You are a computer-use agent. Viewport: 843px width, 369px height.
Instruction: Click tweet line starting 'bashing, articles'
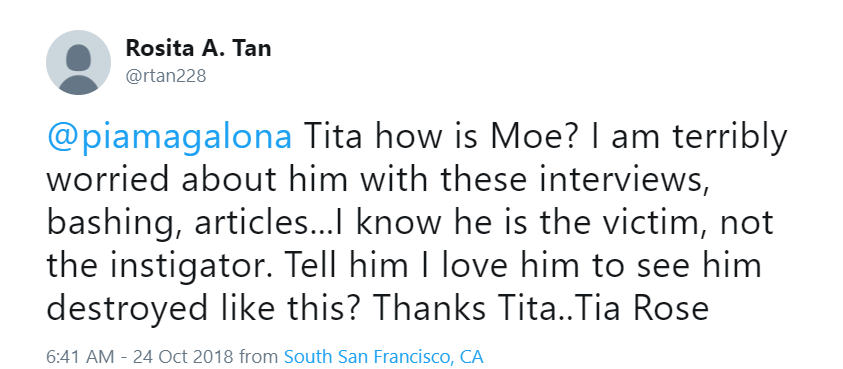pos(410,223)
